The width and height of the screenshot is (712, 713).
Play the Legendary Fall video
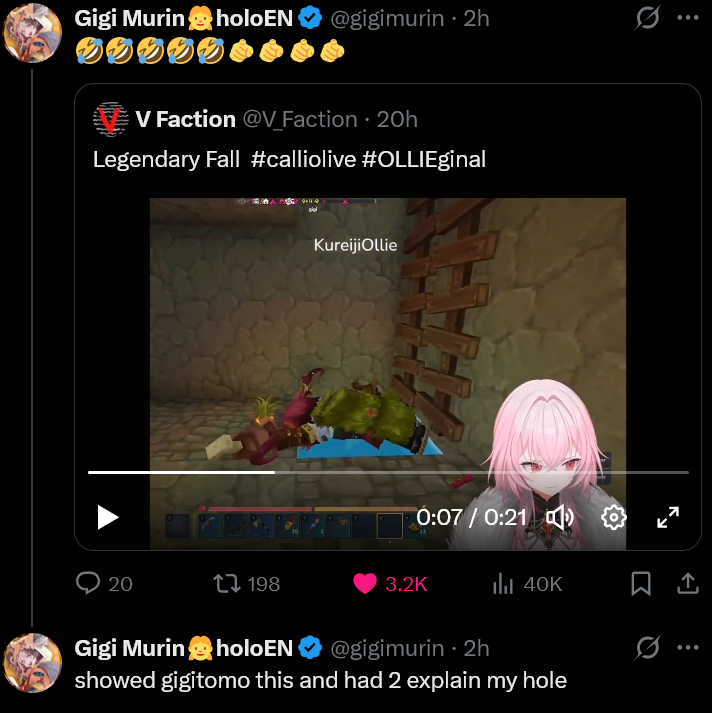tap(108, 517)
